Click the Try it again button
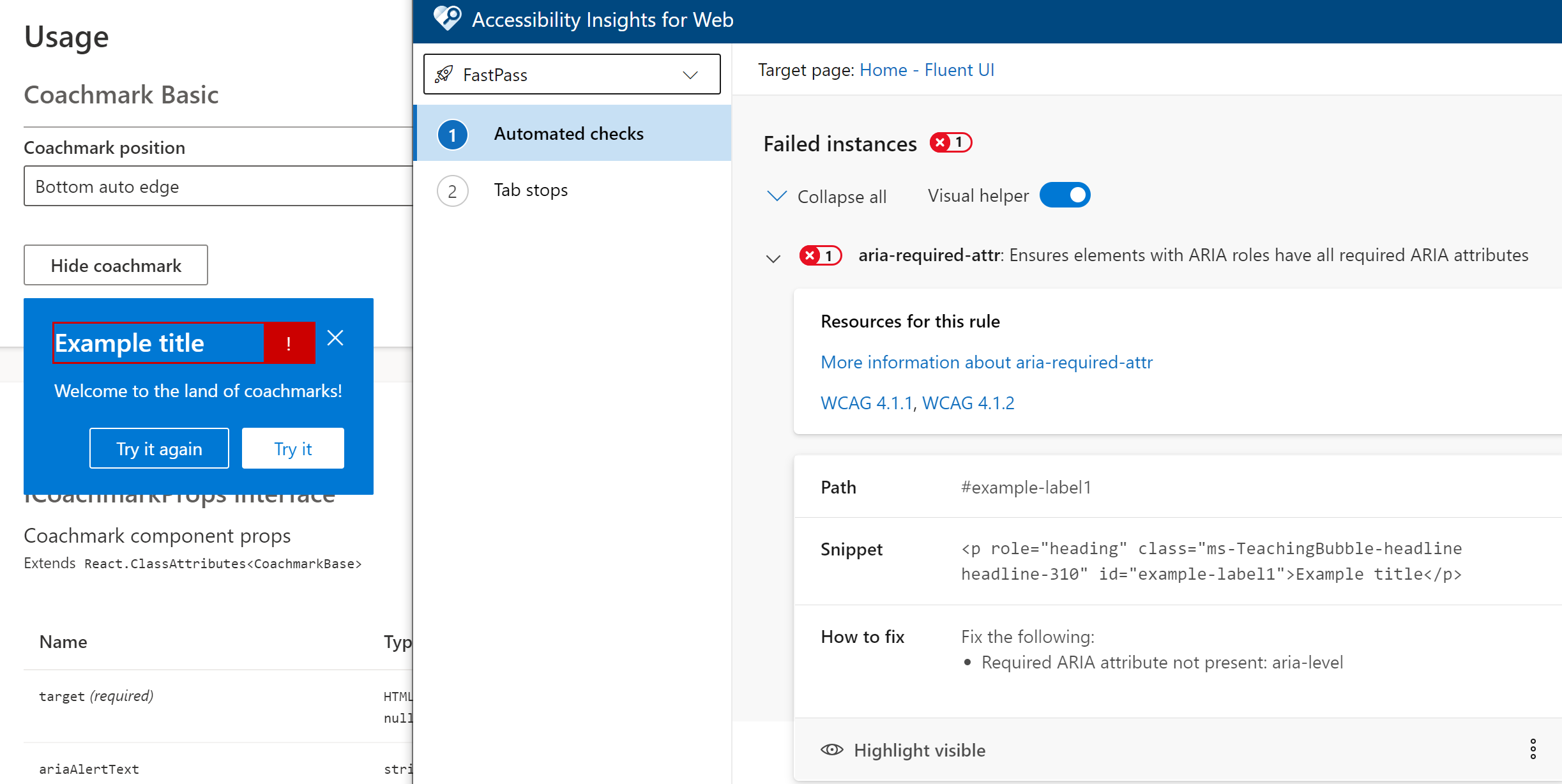The image size is (1562, 784). [159, 449]
